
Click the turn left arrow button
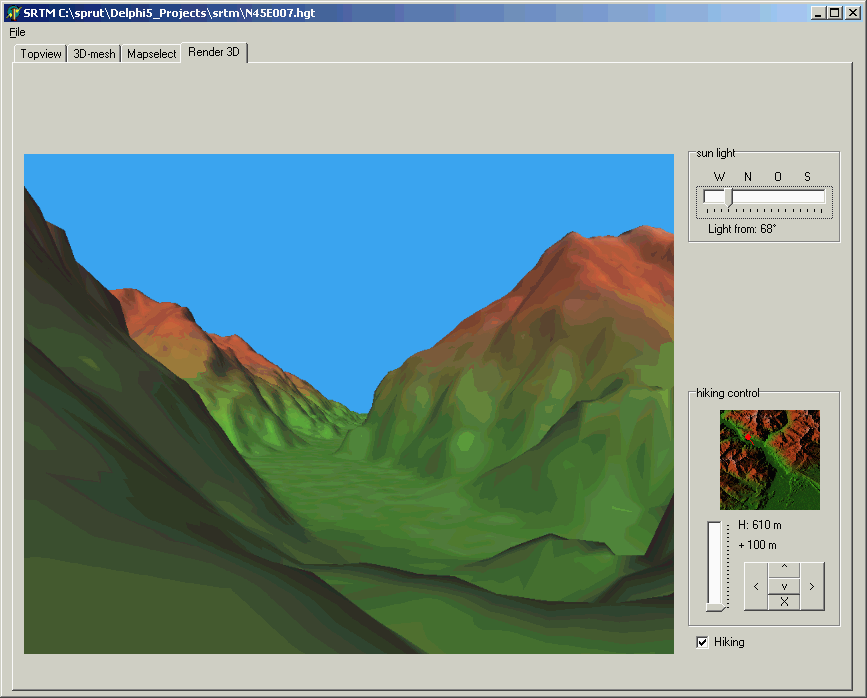[x=756, y=586]
